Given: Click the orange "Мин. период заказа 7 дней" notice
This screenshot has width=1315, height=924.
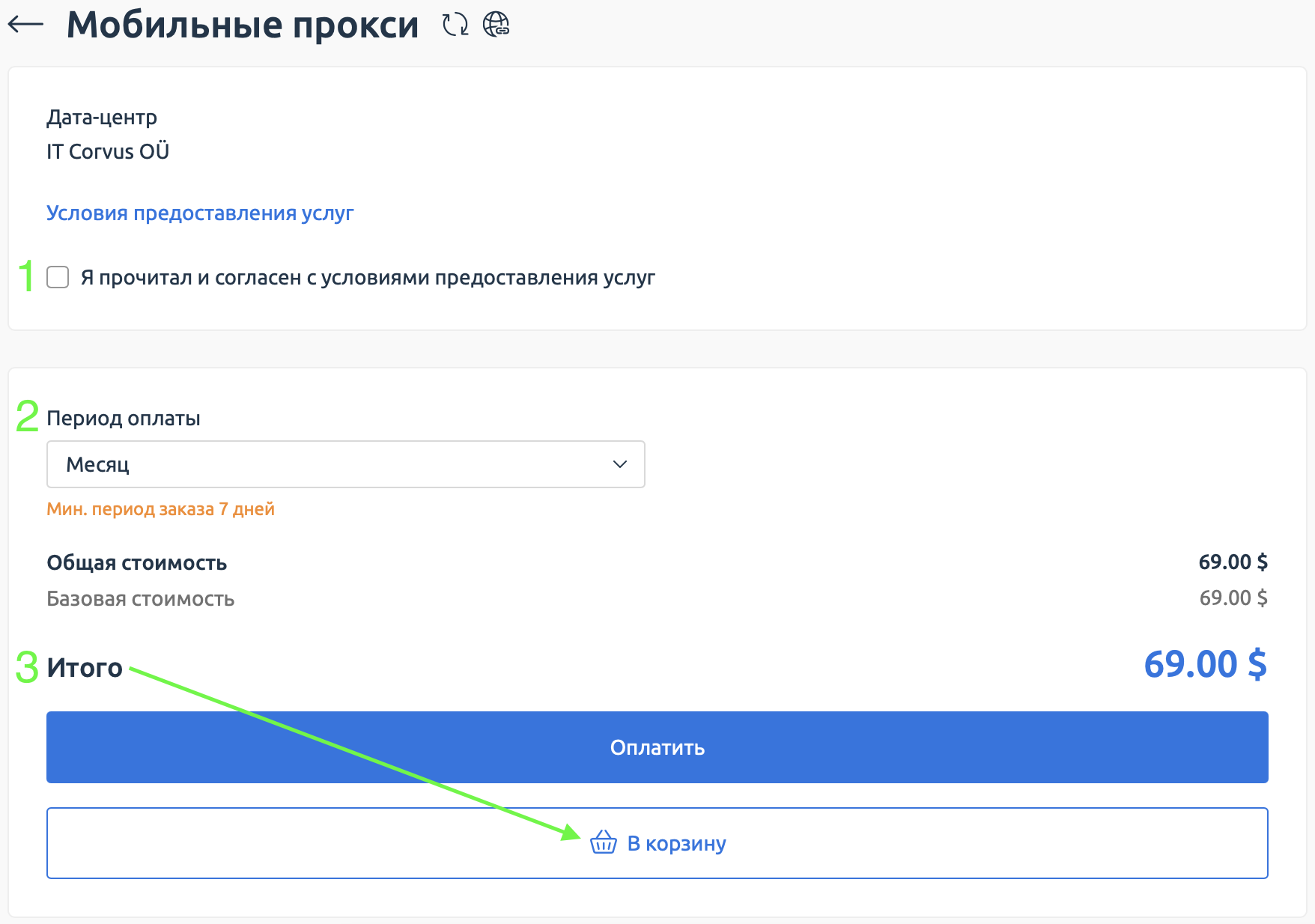Looking at the screenshot, I should pos(161,508).
